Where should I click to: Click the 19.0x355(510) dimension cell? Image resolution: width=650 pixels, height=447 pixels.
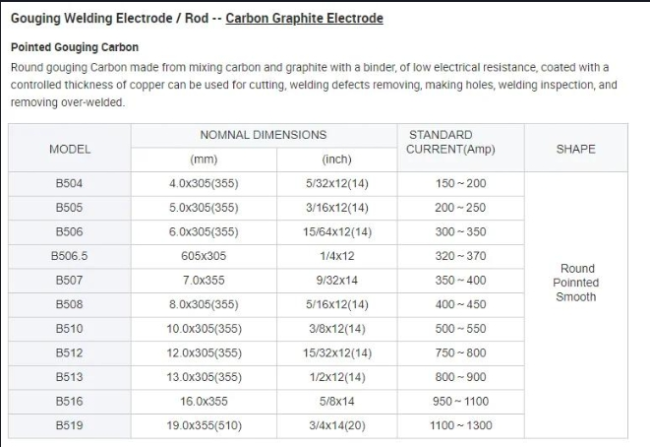pos(204,425)
